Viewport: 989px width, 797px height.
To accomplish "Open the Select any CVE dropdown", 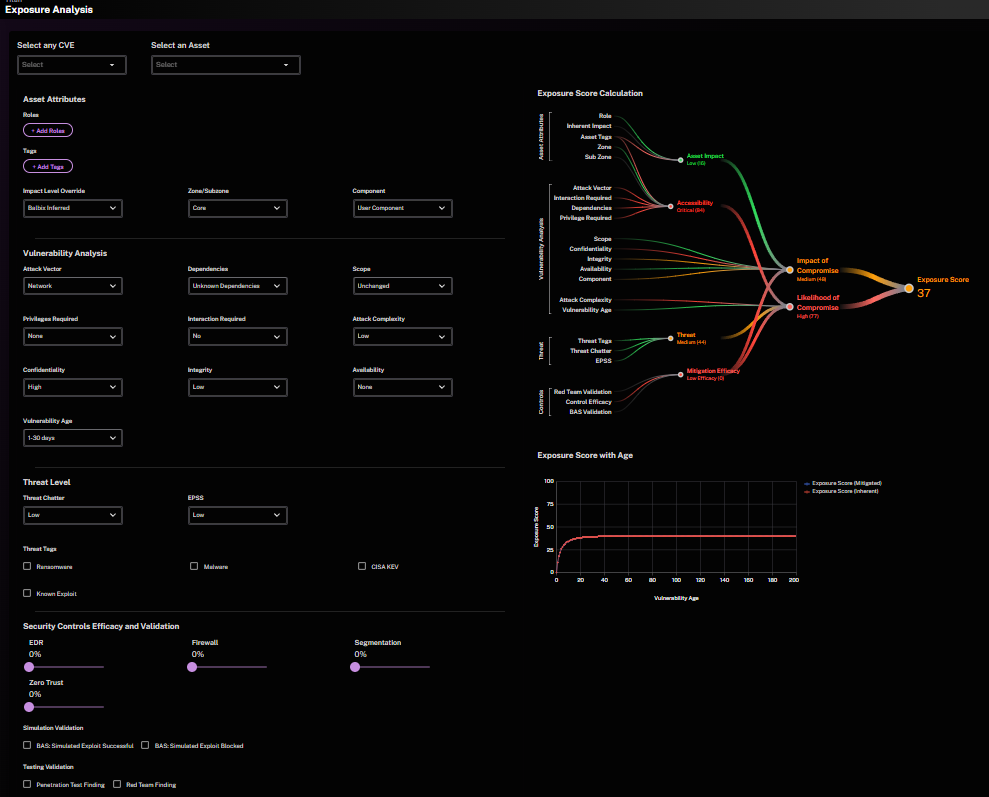I will (x=72, y=65).
